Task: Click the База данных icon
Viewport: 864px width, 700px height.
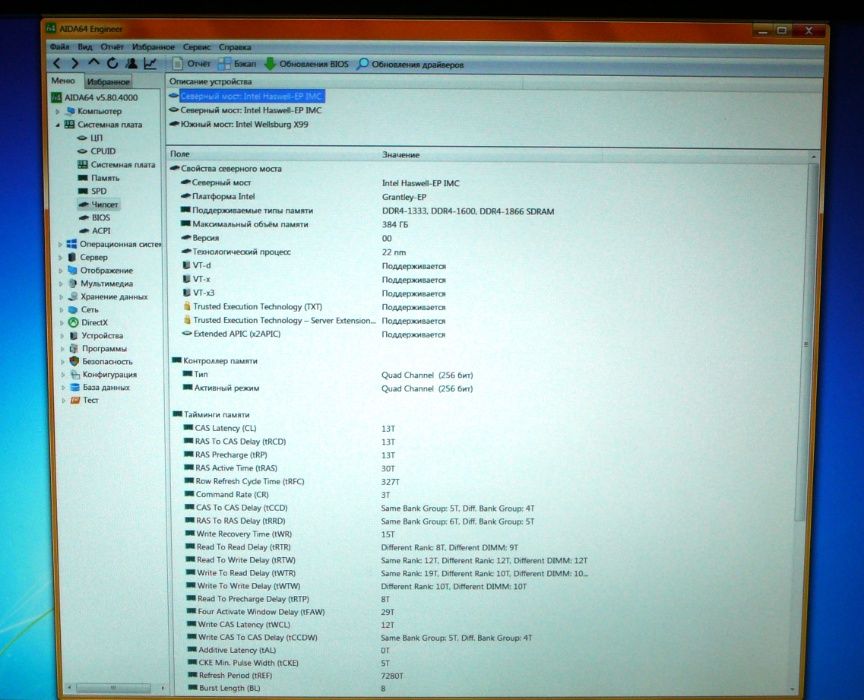Action: (75, 387)
